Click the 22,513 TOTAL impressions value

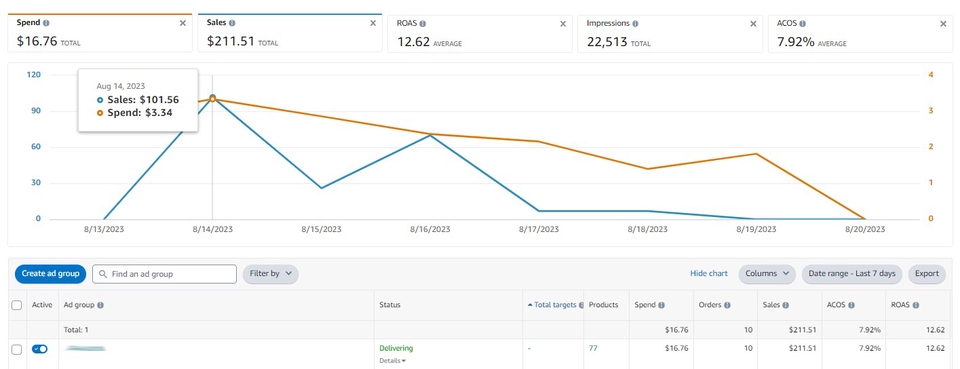click(618, 42)
